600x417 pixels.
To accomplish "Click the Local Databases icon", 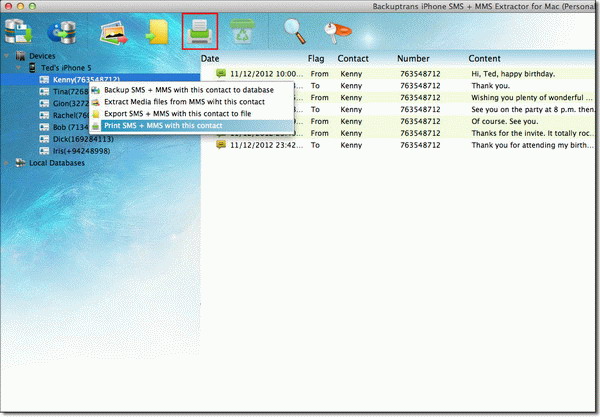I will pos(20,163).
